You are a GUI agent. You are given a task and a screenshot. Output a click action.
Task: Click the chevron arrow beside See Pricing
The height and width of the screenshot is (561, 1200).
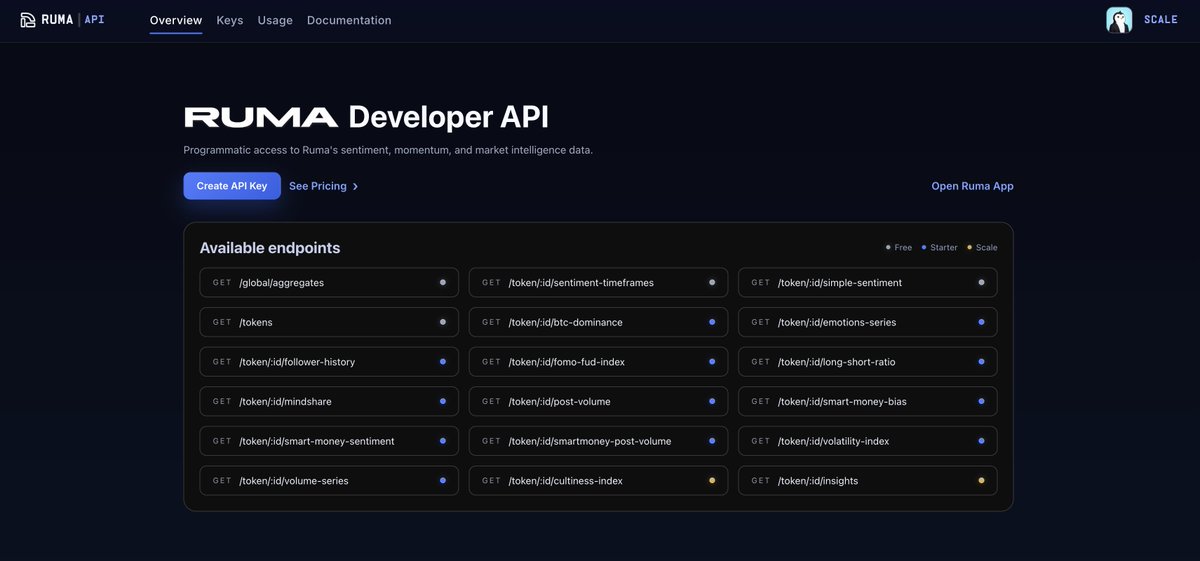click(355, 186)
